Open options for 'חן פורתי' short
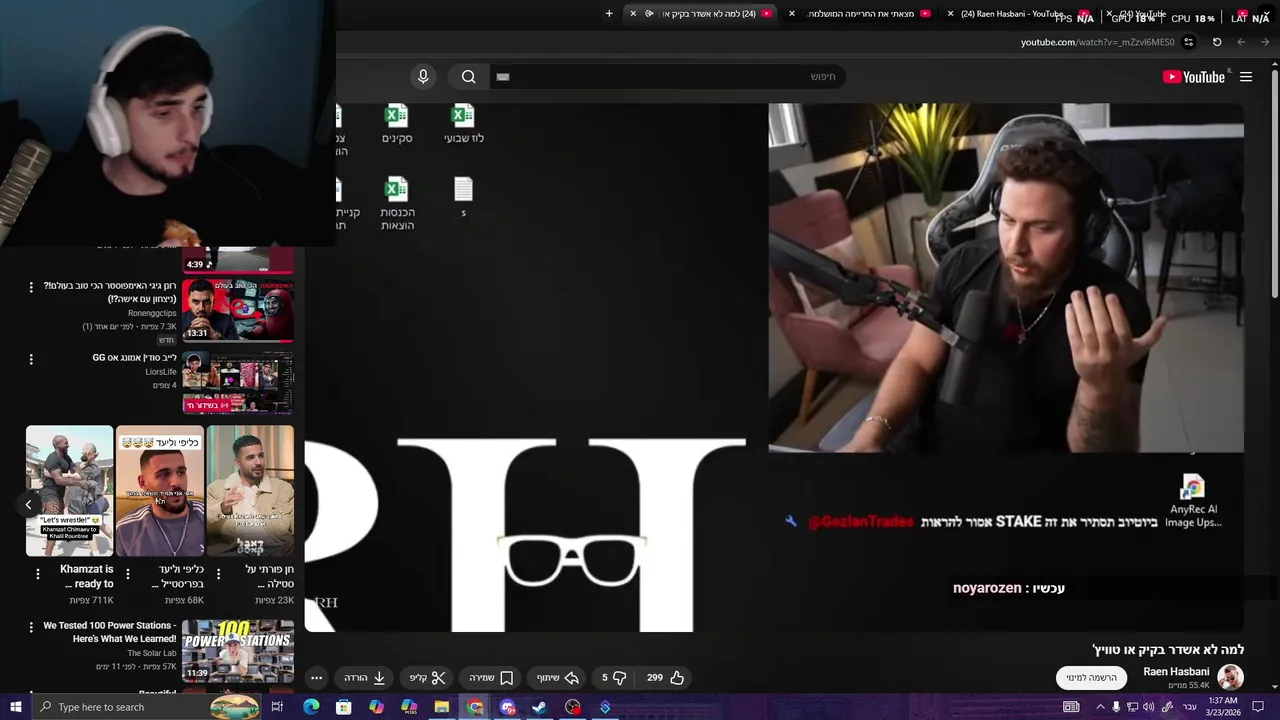This screenshot has width=1280, height=720. tap(218, 574)
